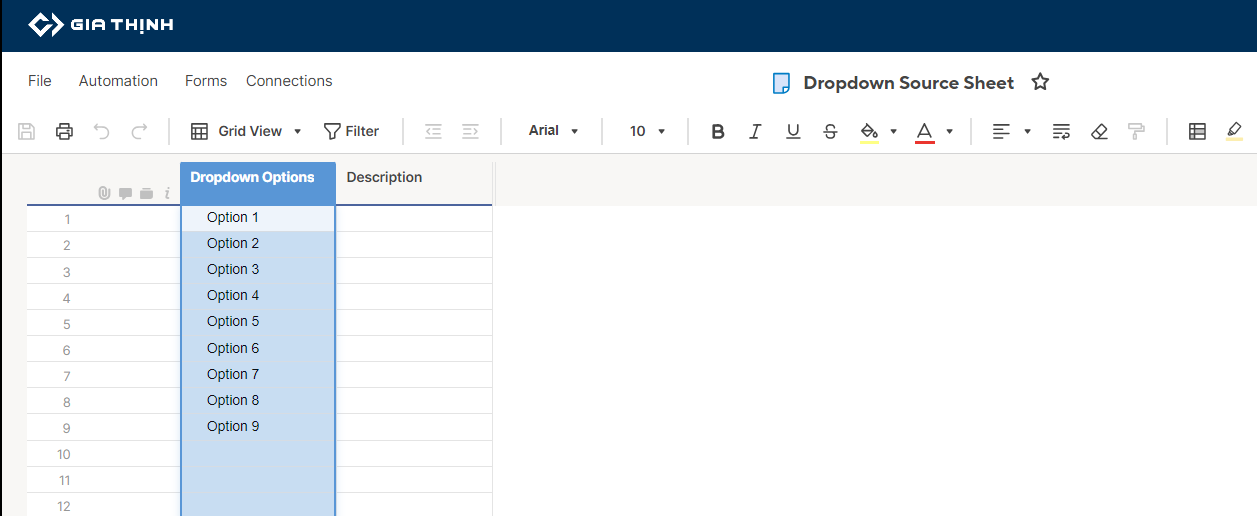Open the font size 10 dropdown
The width and height of the screenshot is (1257, 516).
[647, 131]
